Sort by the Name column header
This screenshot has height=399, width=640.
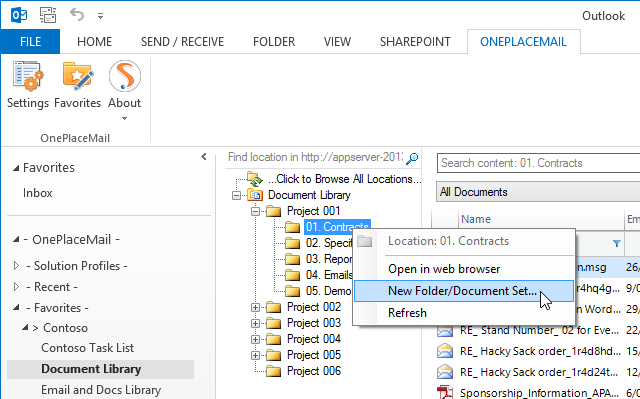click(x=542, y=219)
